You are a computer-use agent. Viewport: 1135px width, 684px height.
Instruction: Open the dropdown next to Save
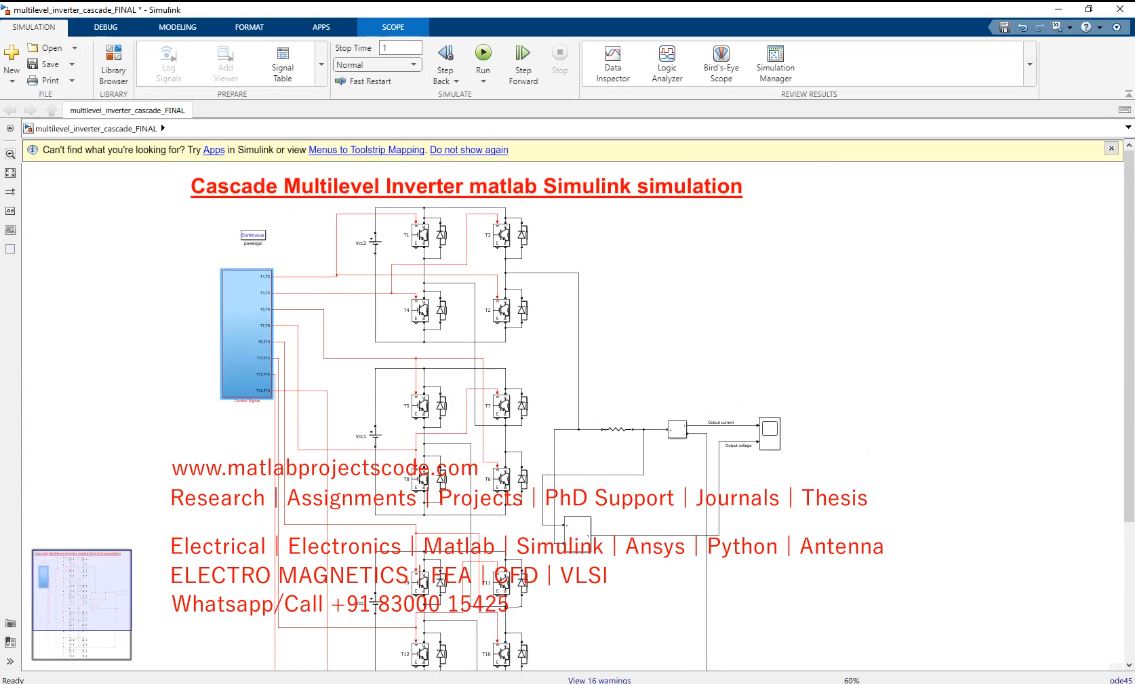point(72,64)
